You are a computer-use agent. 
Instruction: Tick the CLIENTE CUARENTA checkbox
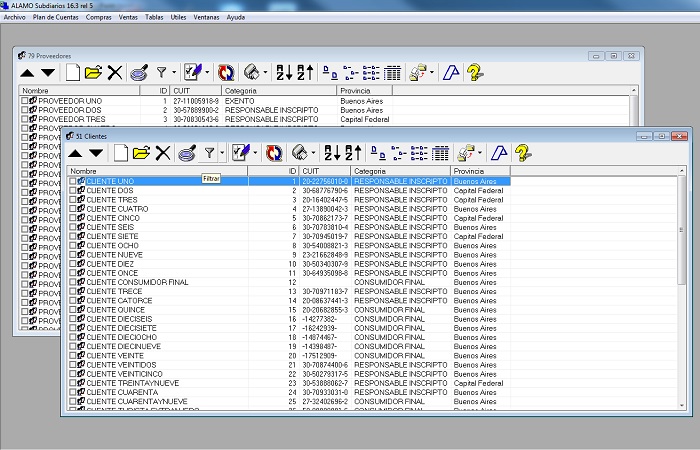pos(72,392)
